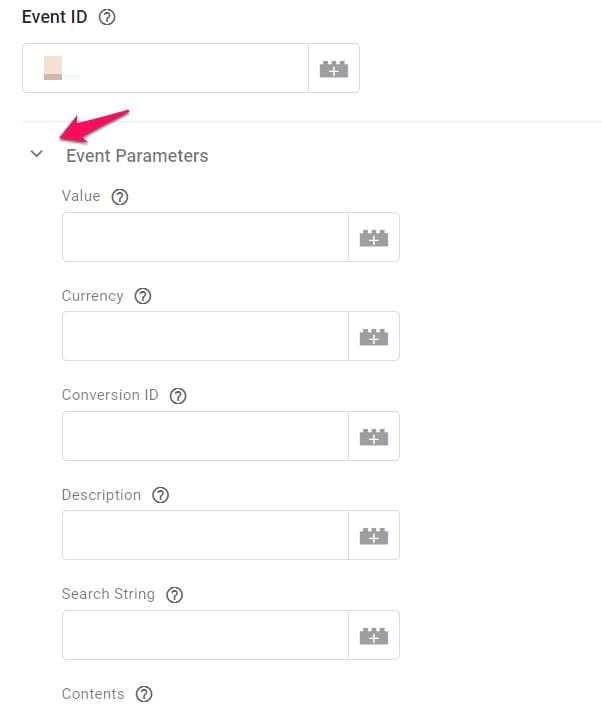Show help tooltip for Currency

(143, 296)
